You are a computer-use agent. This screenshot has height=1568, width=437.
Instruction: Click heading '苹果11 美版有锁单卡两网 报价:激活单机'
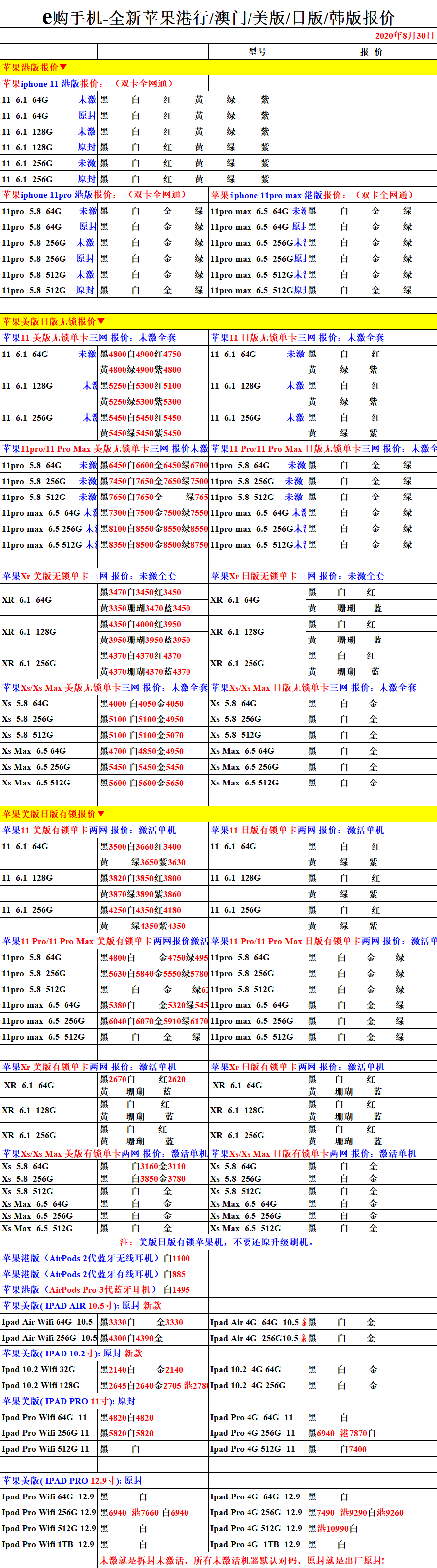tap(90, 830)
